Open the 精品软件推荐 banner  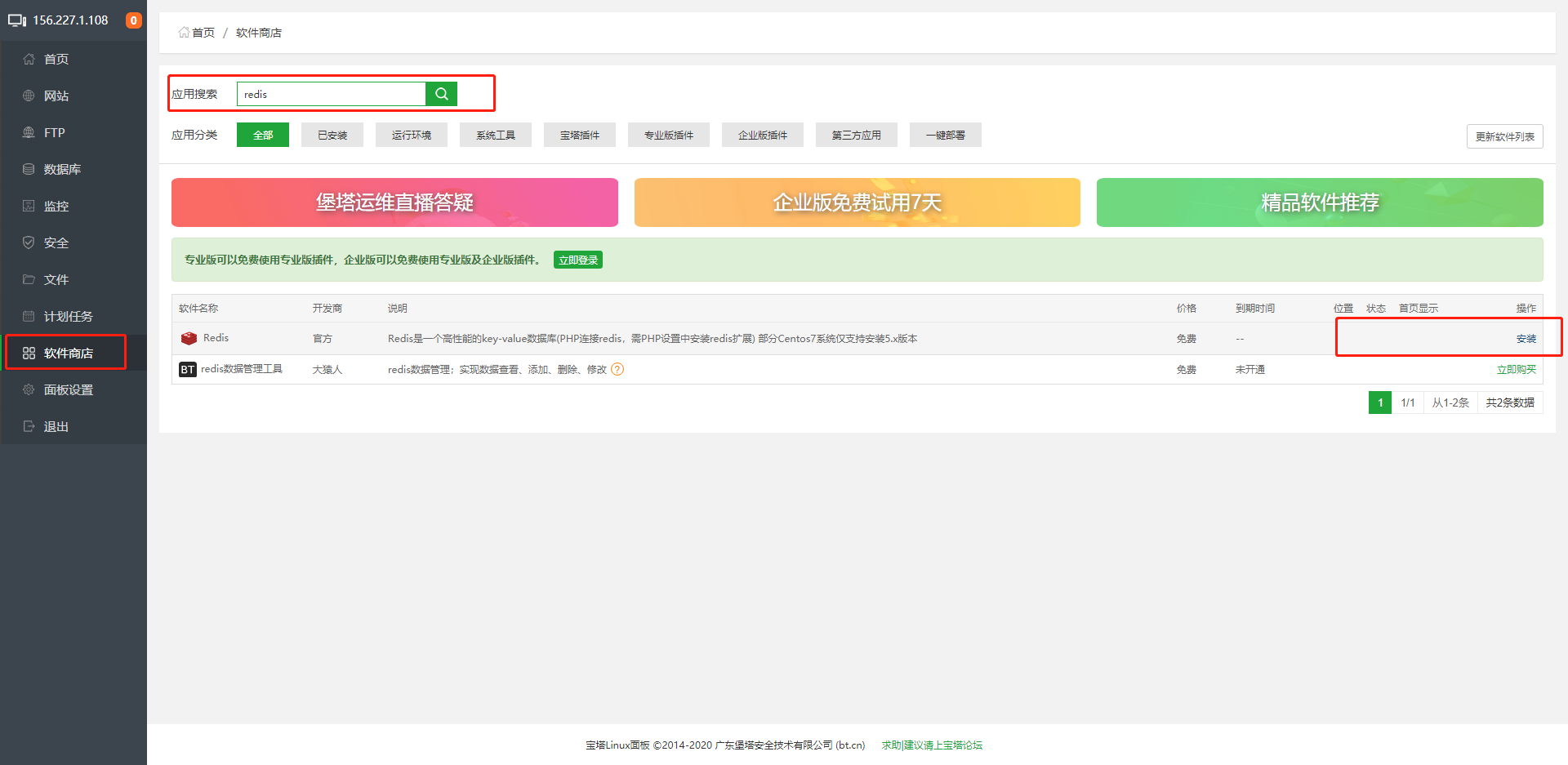pos(1320,202)
